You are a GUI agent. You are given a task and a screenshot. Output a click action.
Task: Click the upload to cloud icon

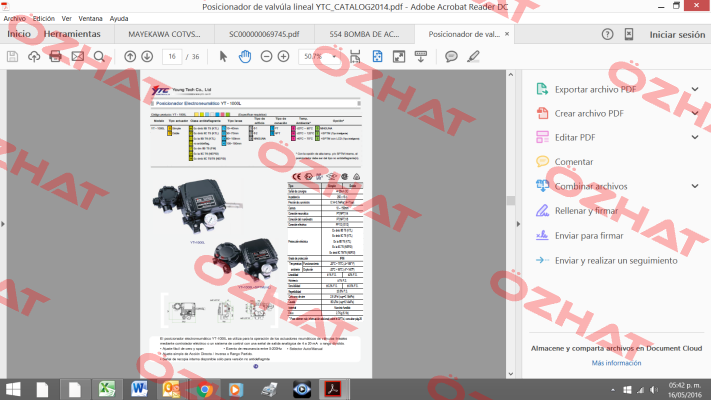click(34, 57)
